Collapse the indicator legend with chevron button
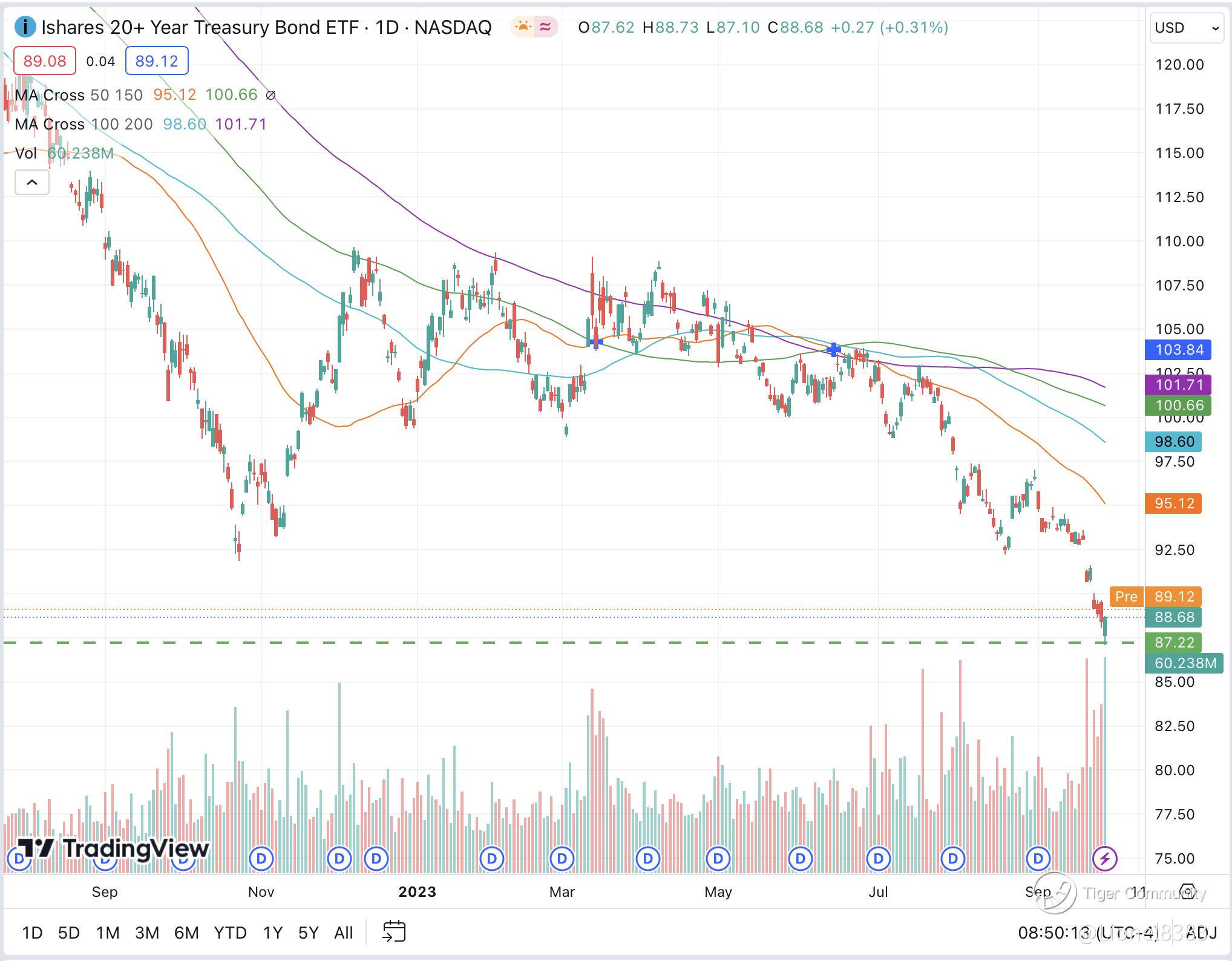 click(32, 182)
